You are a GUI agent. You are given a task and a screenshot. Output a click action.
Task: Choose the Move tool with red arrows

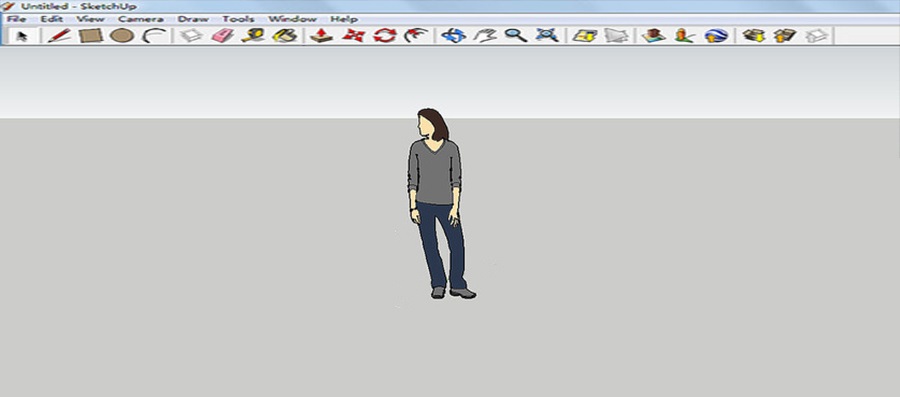pyautogui.click(x=354, y=36)
